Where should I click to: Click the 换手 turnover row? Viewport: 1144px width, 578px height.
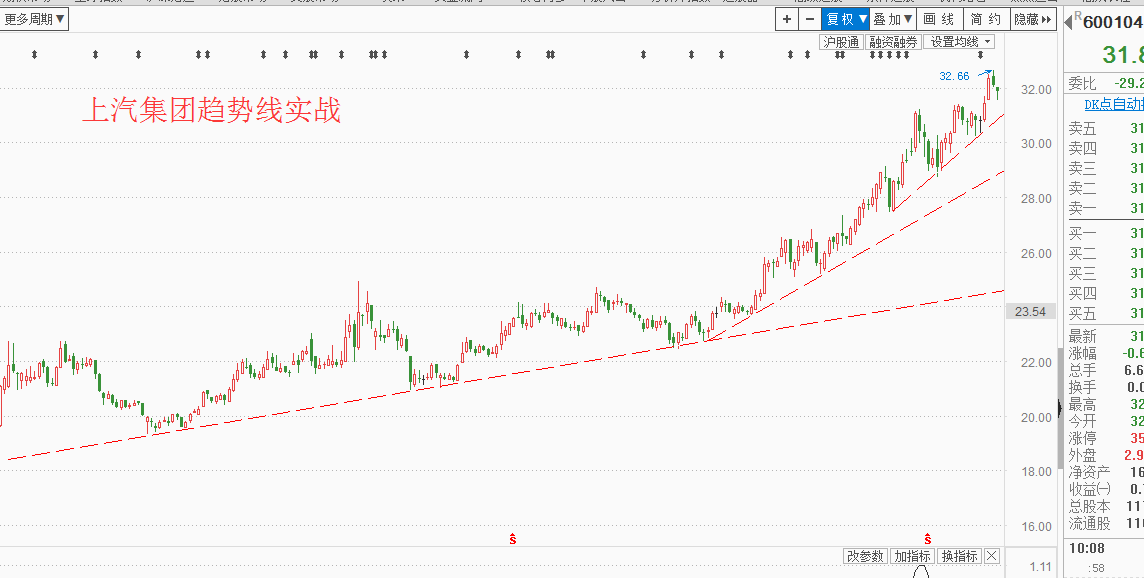click(1105, 388)
